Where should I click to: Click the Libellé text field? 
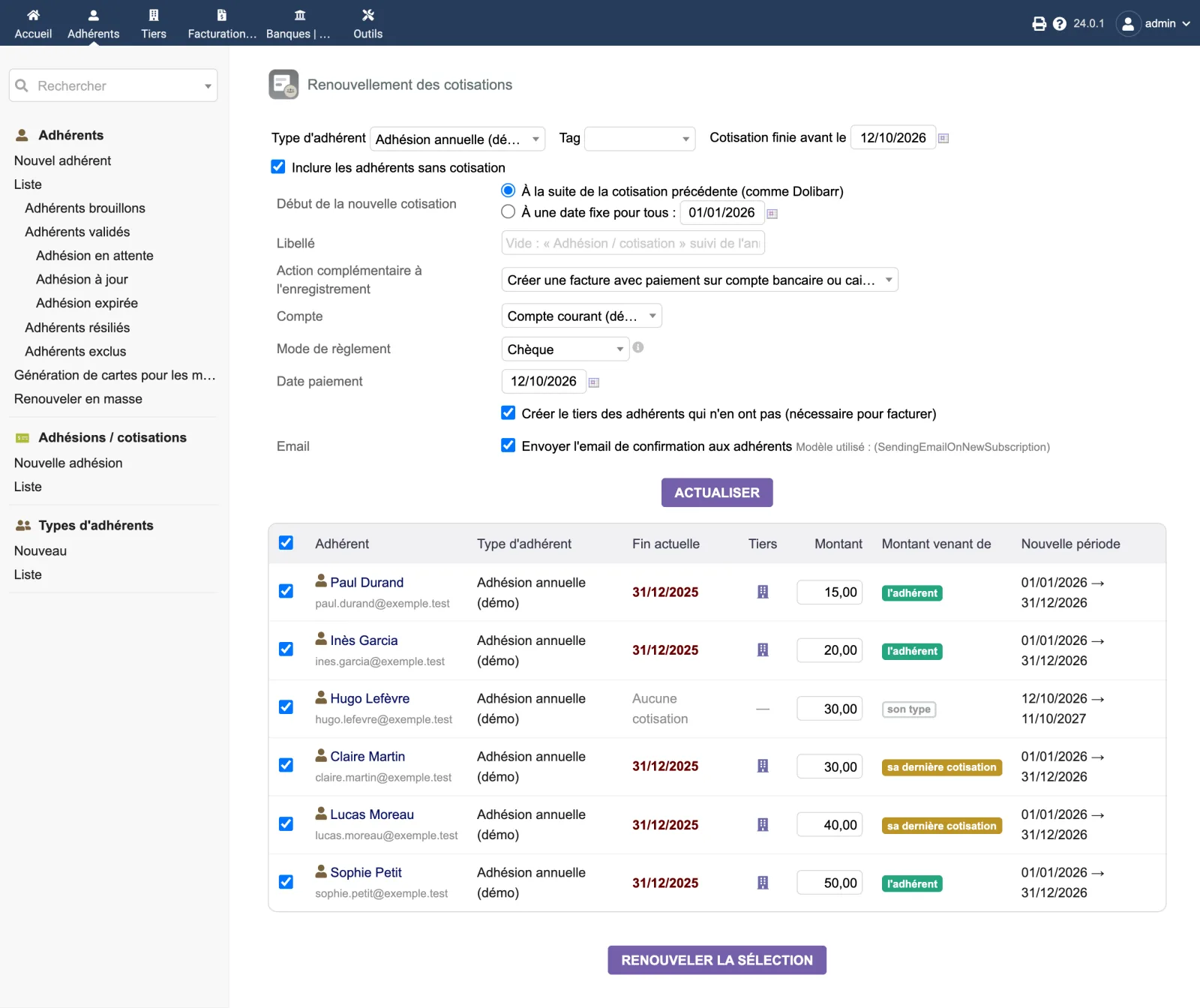tap(633, 243)
